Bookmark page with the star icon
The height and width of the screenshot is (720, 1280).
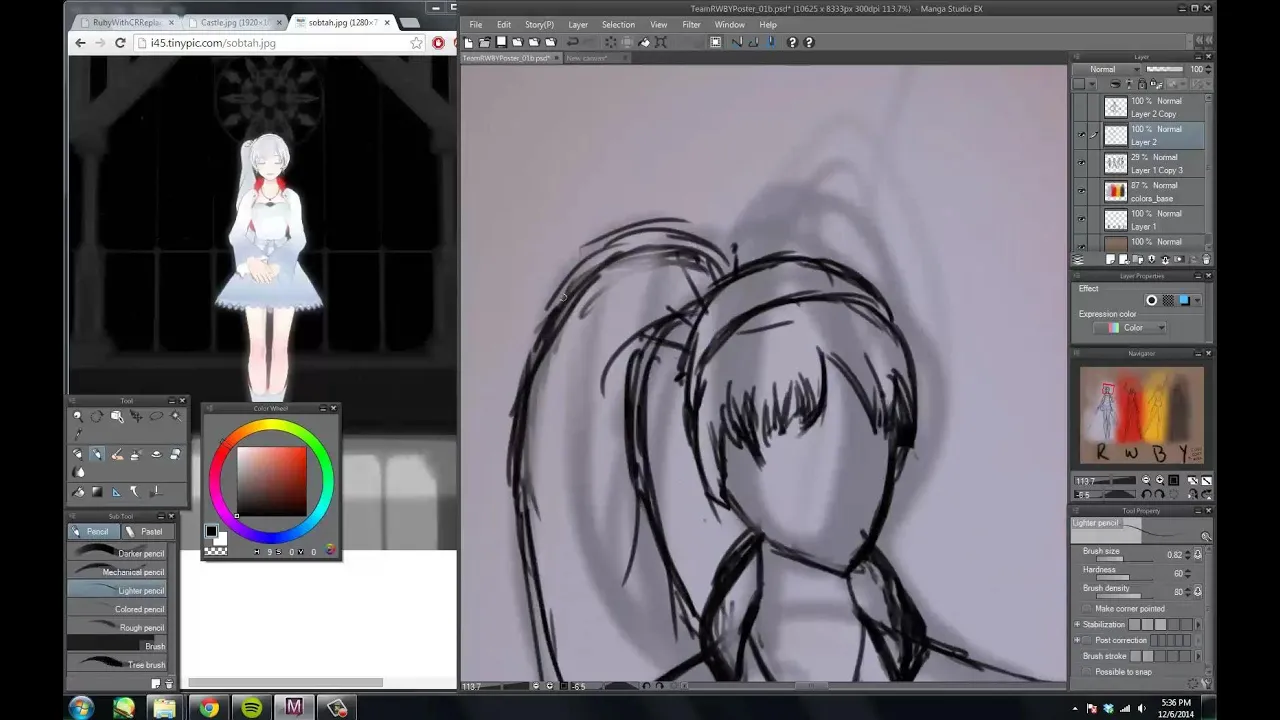tap(416, 43)
